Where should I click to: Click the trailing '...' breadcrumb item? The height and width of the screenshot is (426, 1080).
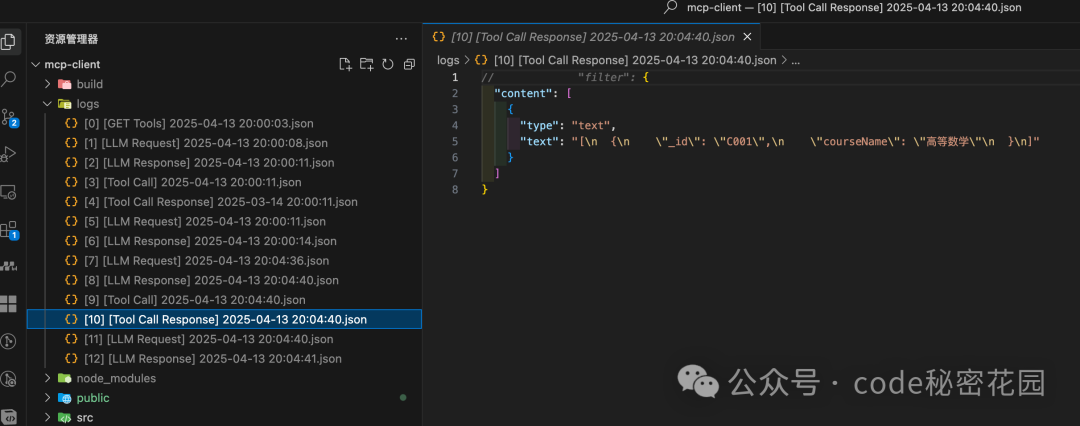click(x=796, y=61)
